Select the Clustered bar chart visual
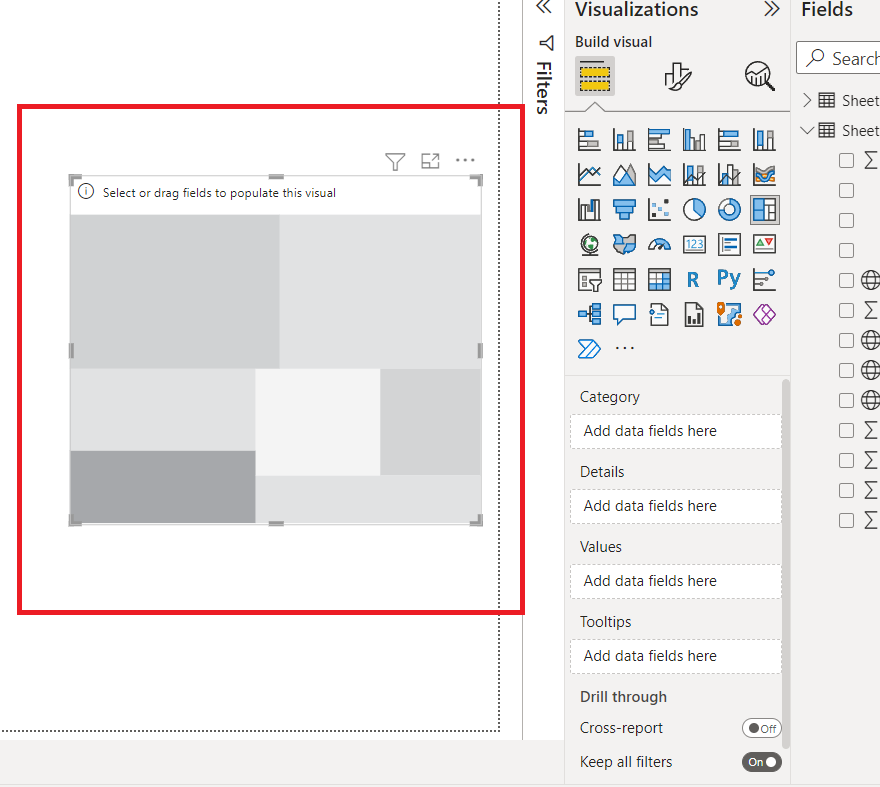 (659, 140)
